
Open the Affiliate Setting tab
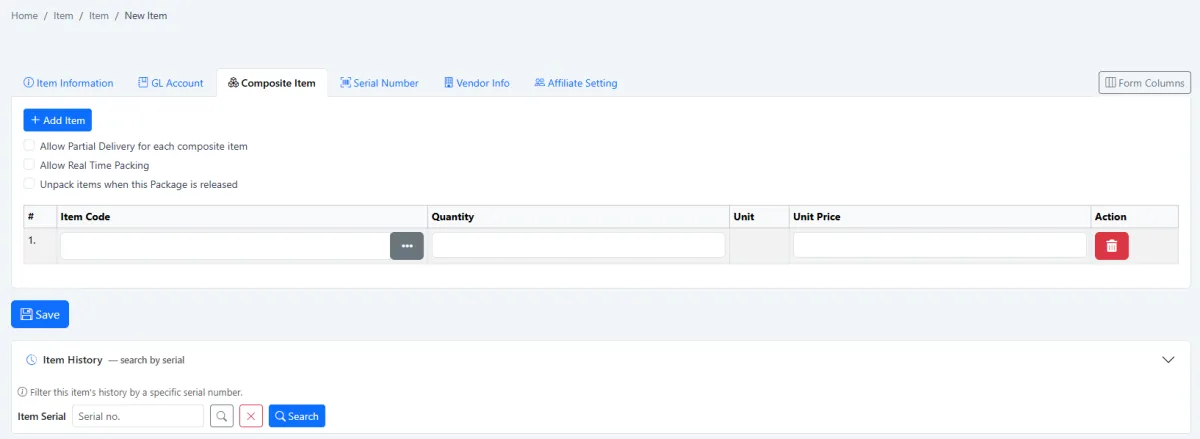[575, 83]
